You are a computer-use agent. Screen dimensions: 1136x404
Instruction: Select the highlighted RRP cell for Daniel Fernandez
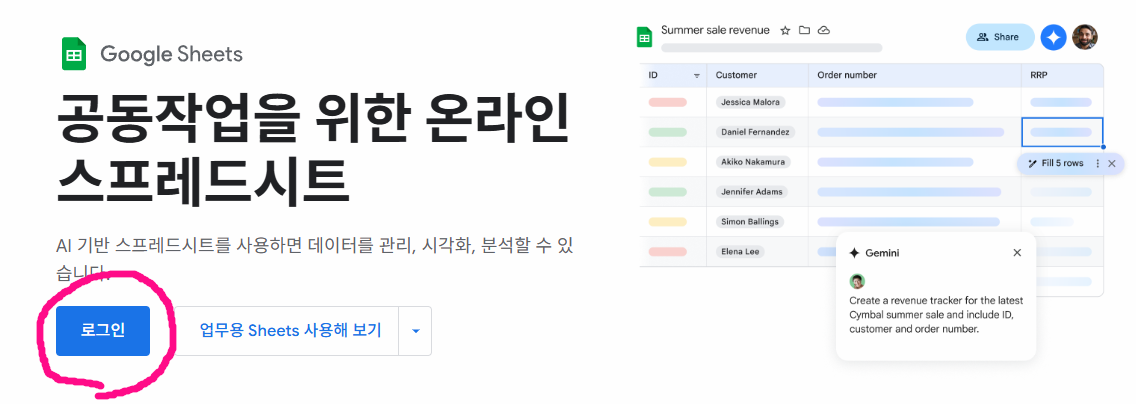click(x=1062, y=132)
